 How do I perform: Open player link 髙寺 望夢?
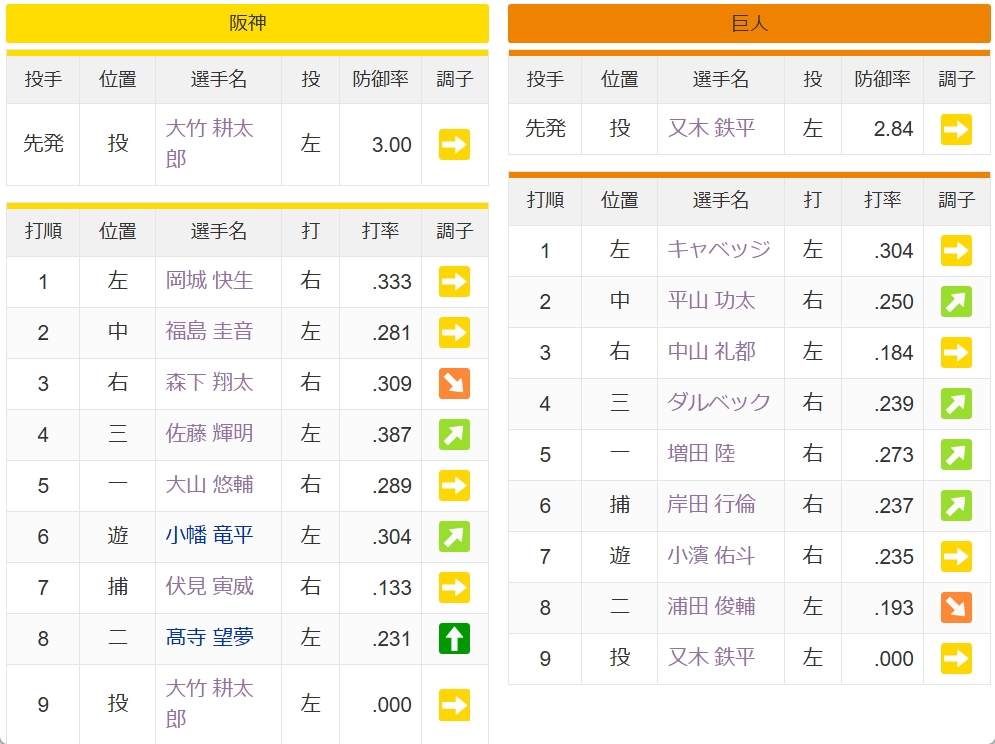(x=209, y=637)
